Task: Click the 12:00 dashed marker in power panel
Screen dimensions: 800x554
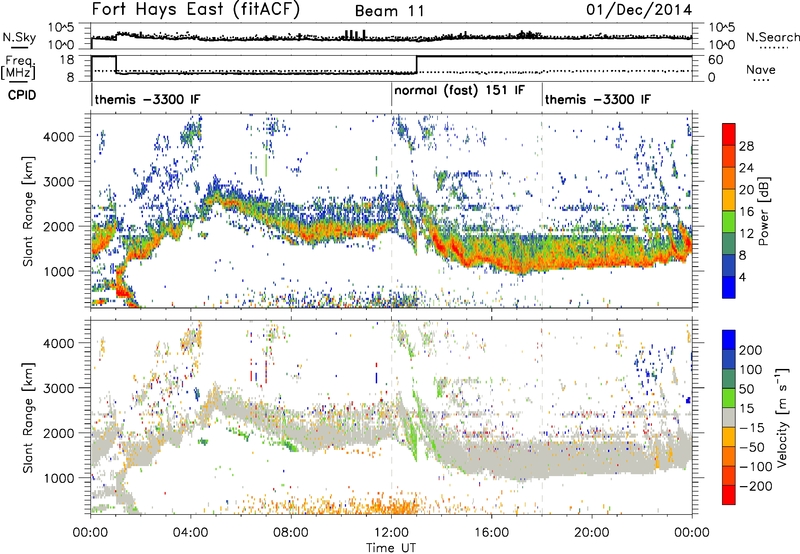Action: (392, 211)
